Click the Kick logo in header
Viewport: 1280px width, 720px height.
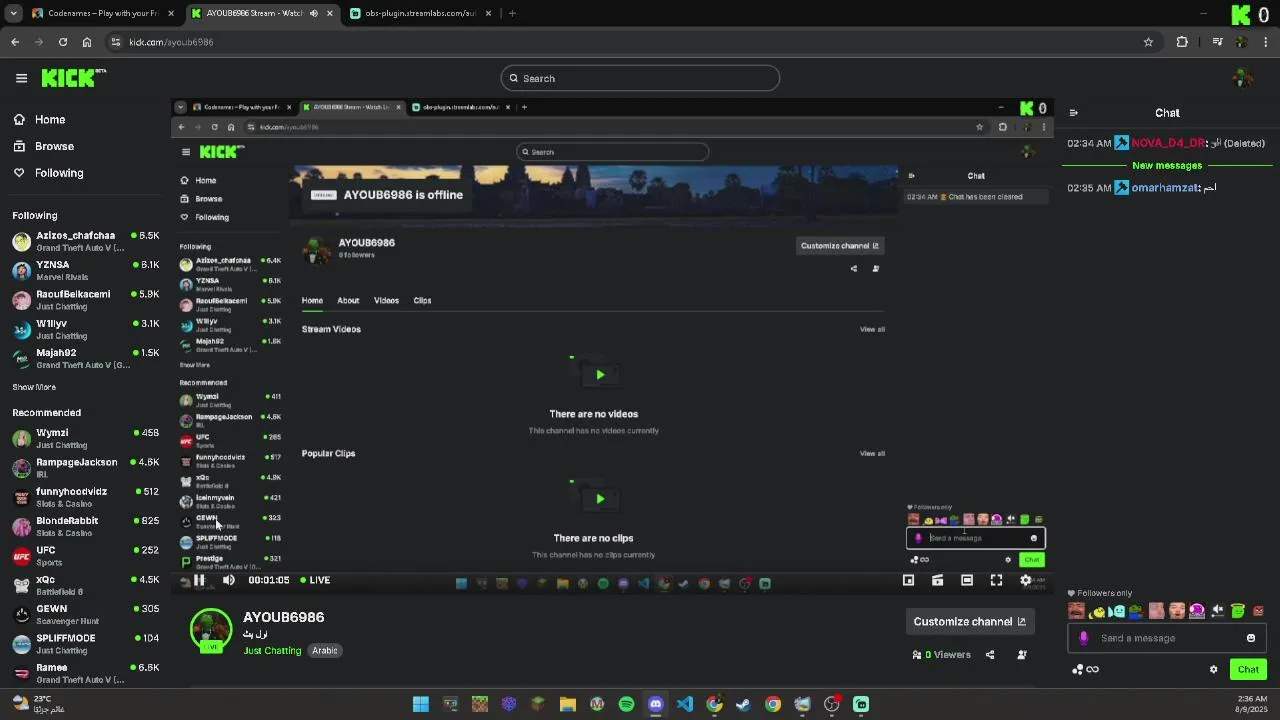click(74, 77)
